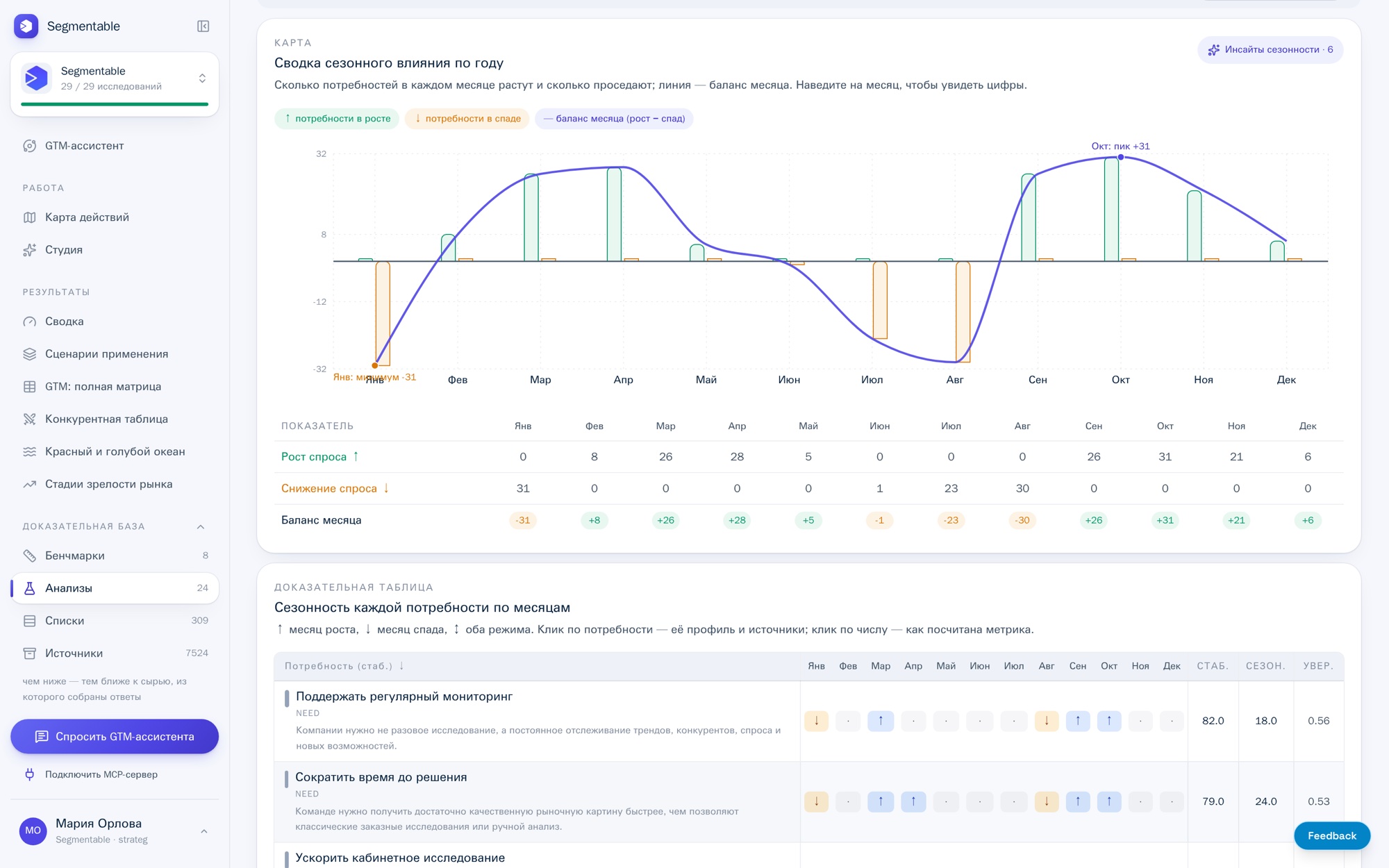
Task: Click the GTM: полная матрица table icon
Action: click(x=29, y=387)
